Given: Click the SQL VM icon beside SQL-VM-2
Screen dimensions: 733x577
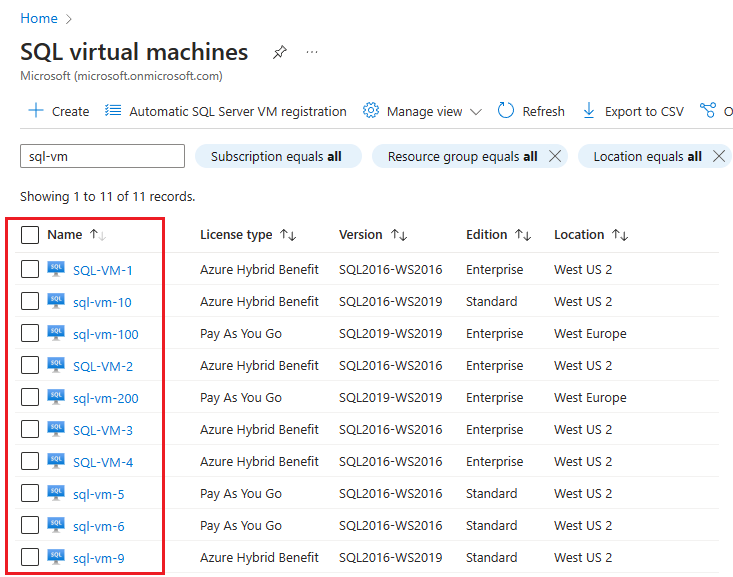Looking at the screenshot, I should pyautogui.click(x=56, y=365).
